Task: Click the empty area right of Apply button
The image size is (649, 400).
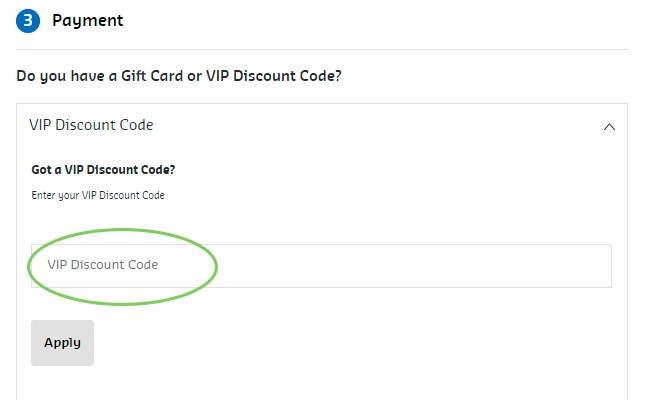Action: click(x=350, y=343)
